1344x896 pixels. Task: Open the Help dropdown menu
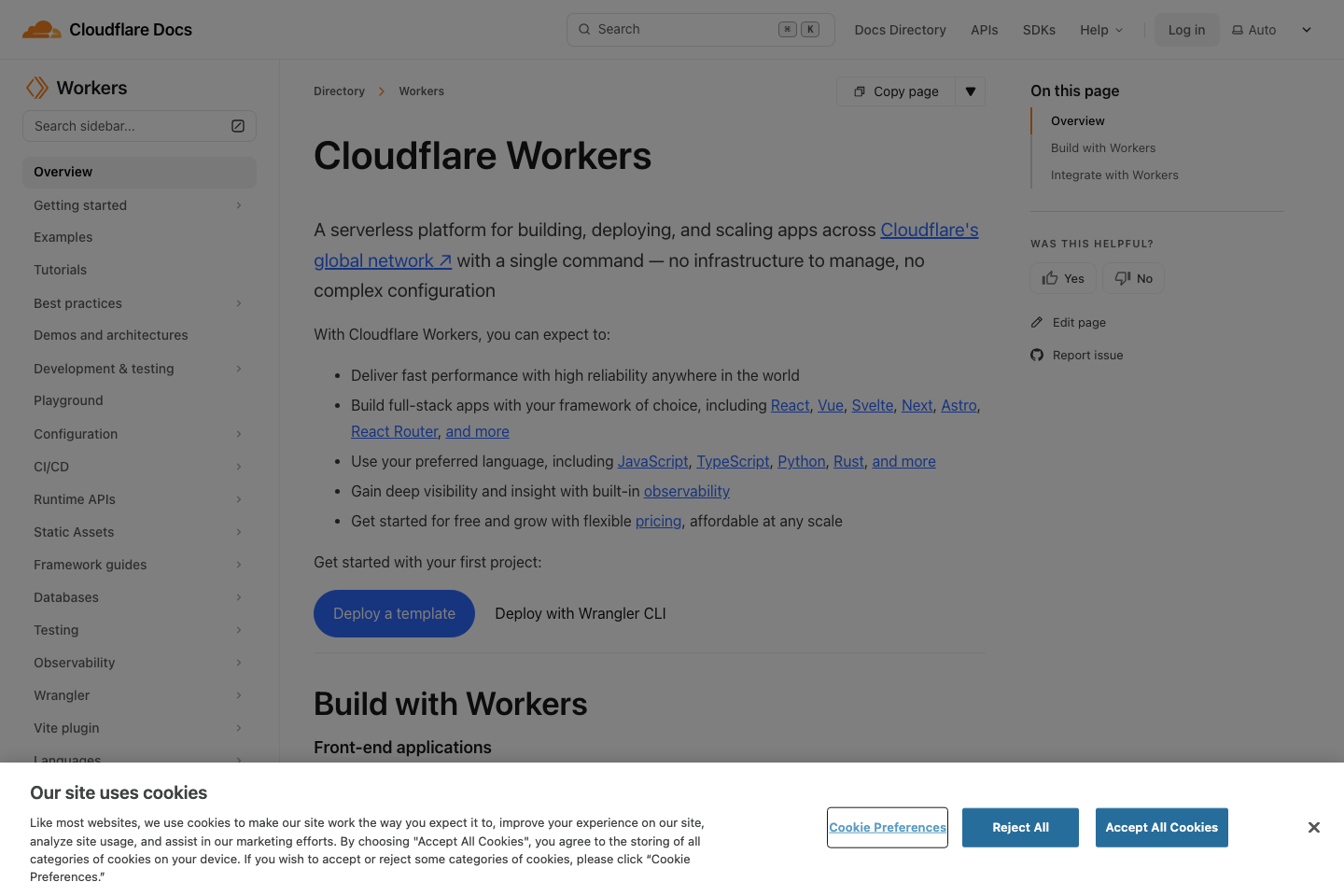coord(1100,29)
